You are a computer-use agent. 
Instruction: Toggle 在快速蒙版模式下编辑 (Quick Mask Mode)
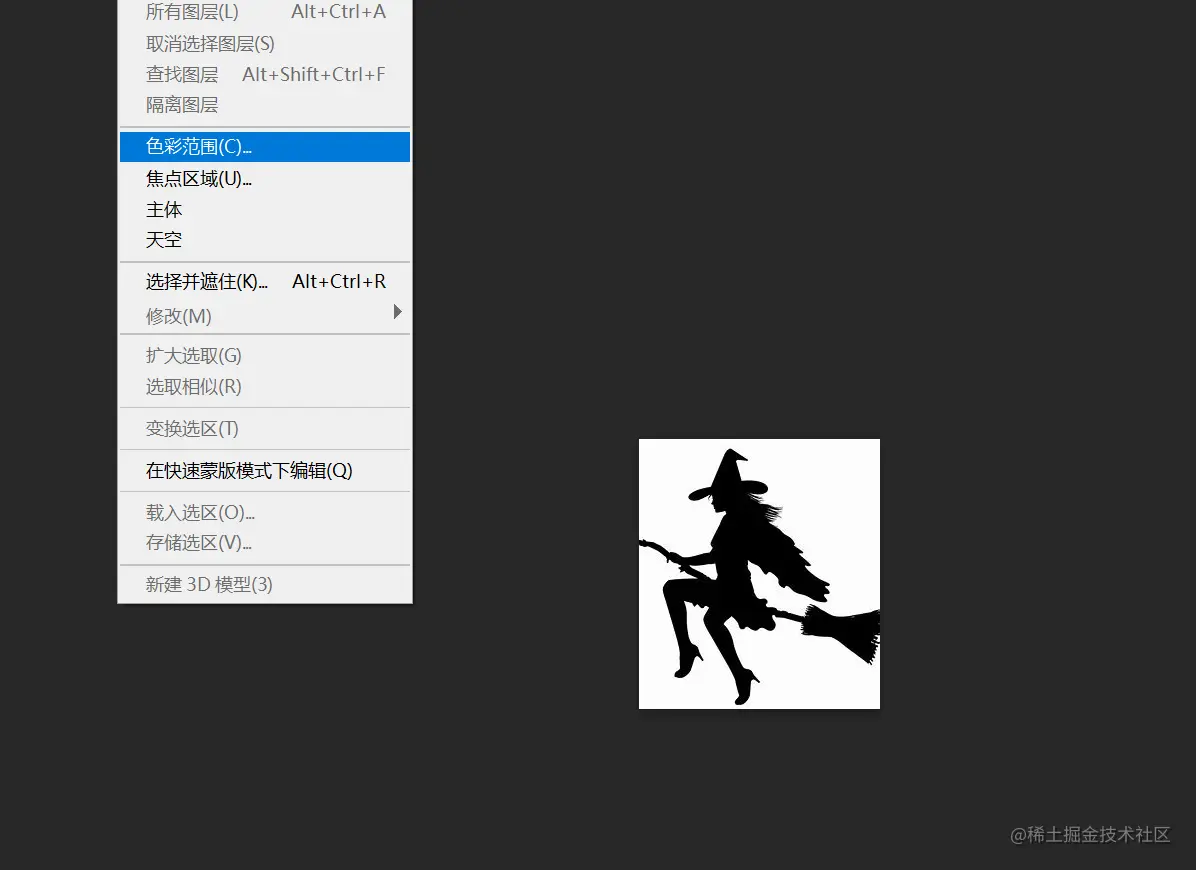pyautogui.click(x=249, y=470)
